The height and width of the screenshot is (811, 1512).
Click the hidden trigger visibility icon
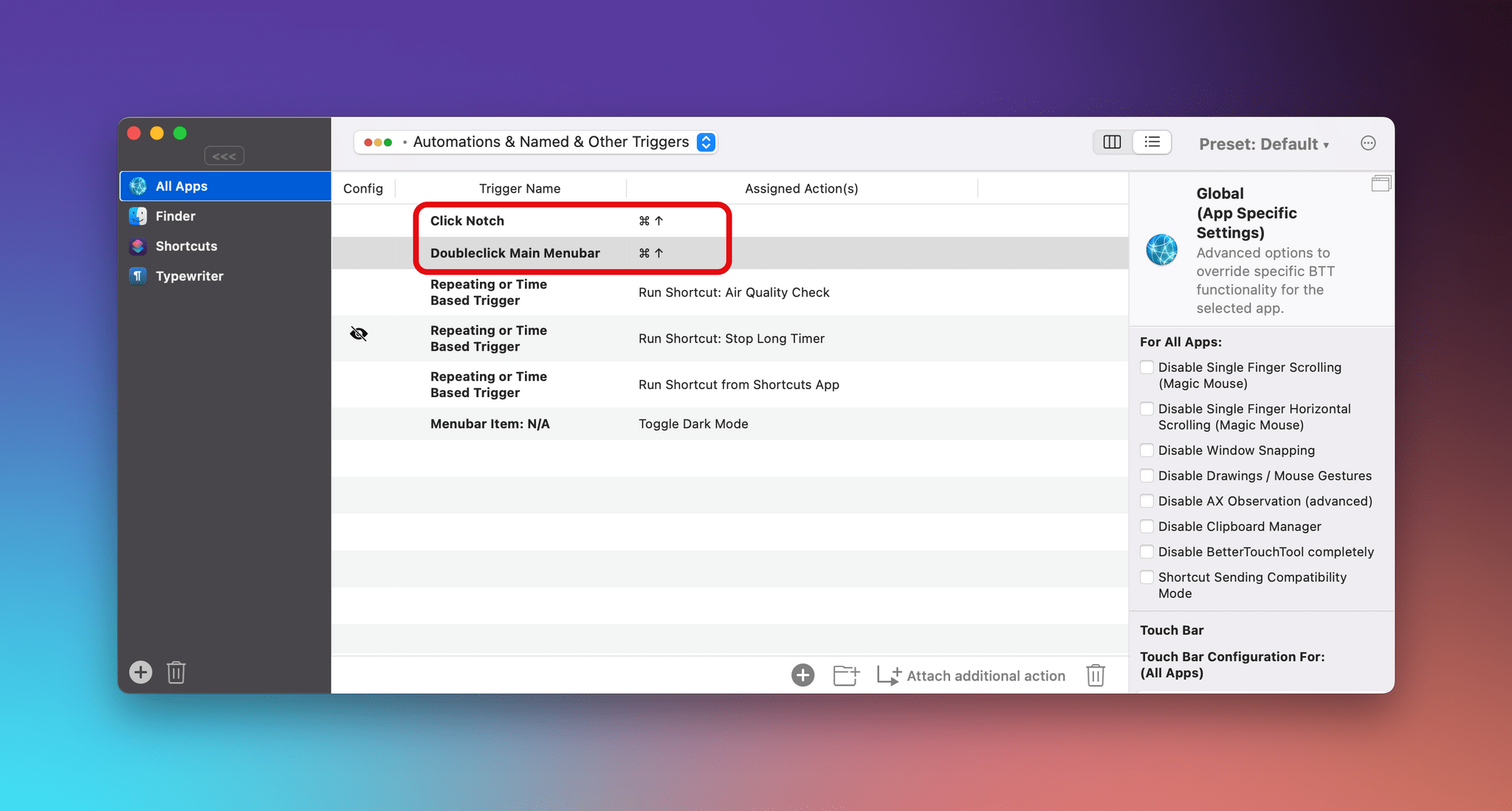point(357,333)
